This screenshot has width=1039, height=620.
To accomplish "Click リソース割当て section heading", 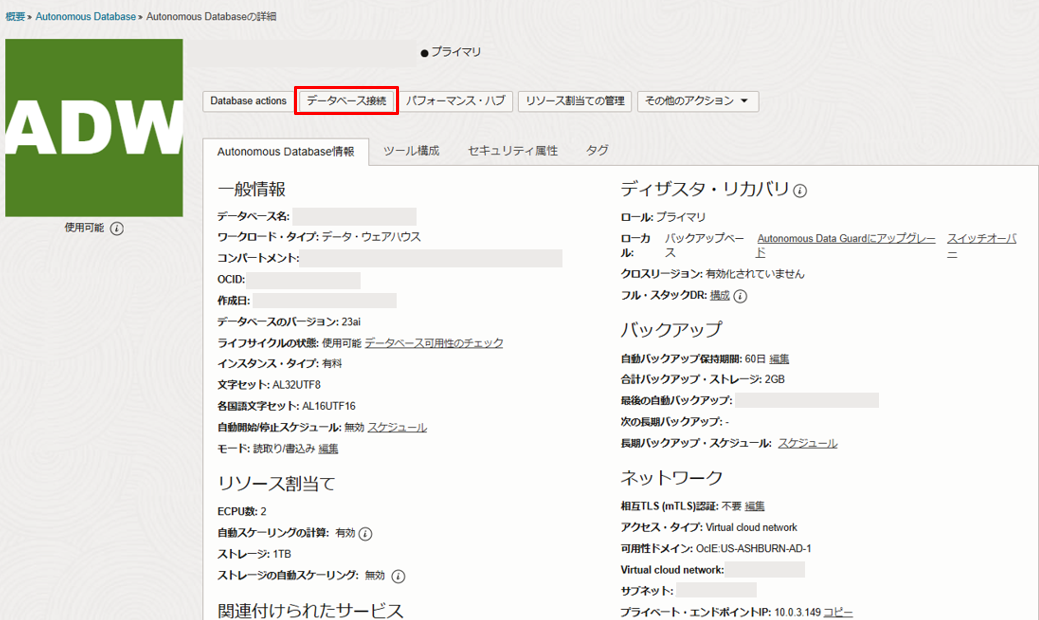I will [x=276, y=484].
